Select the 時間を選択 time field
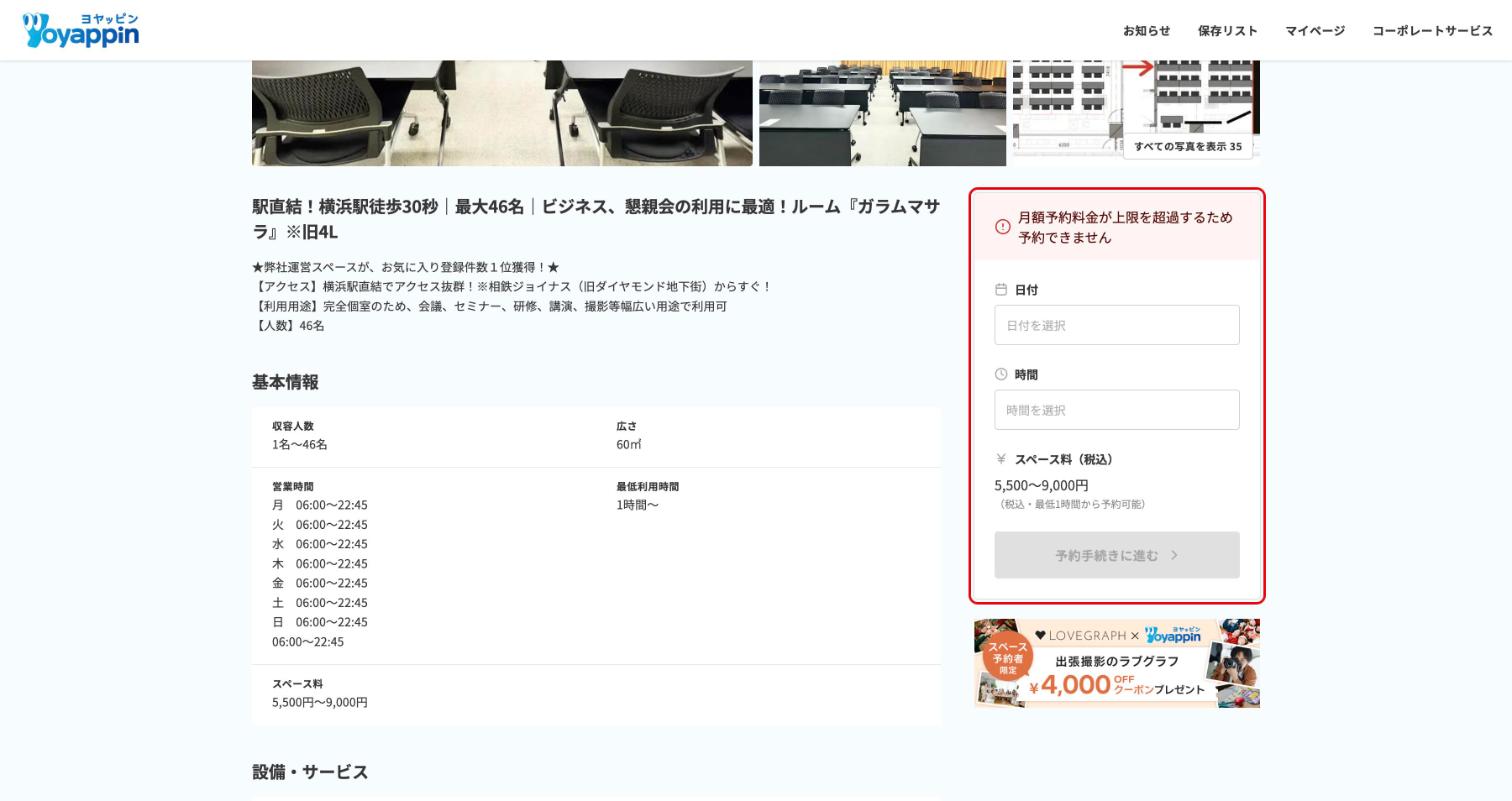 tap(1117, 410)
